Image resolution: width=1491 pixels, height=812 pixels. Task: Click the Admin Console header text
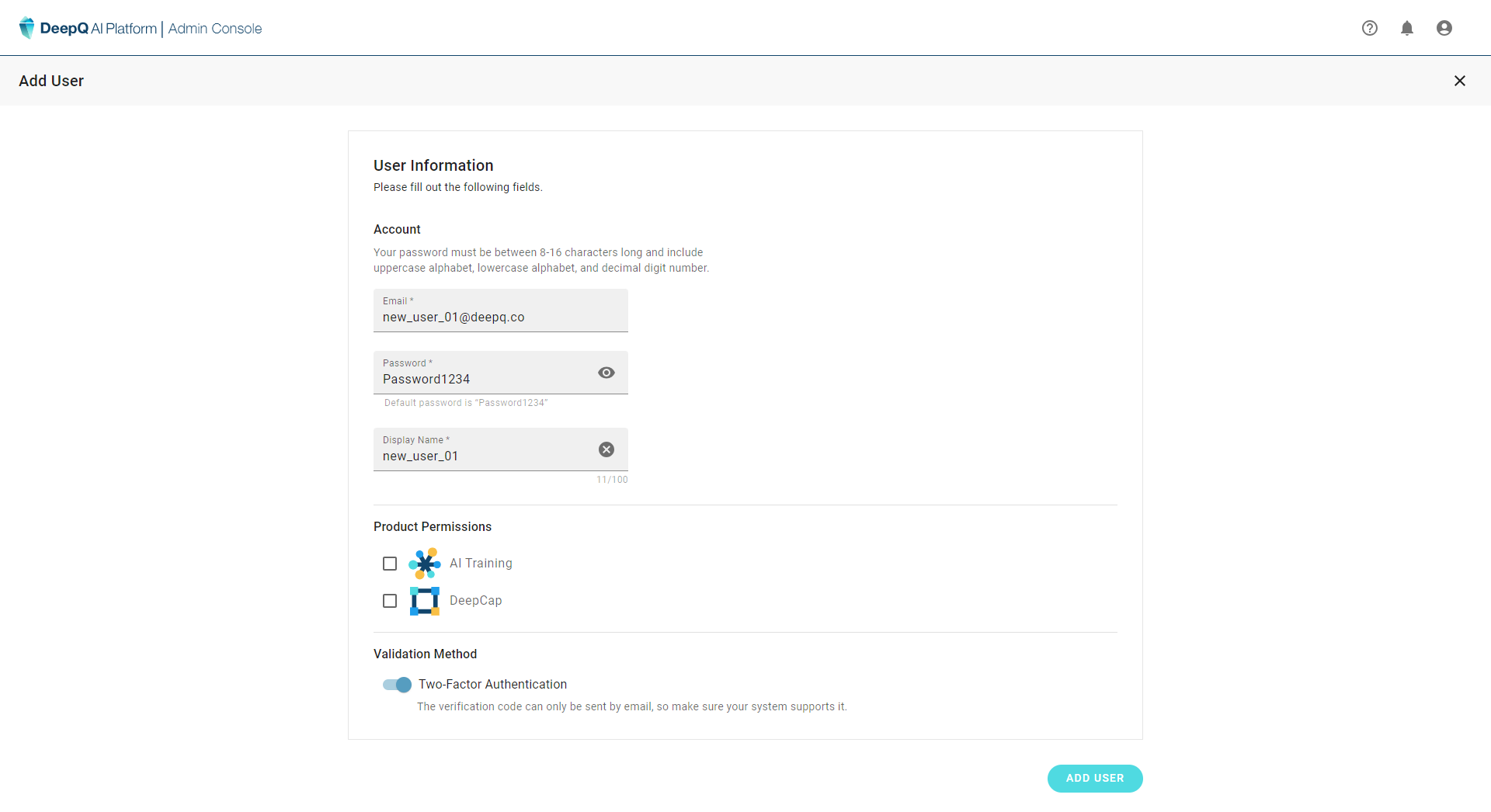pyautogui.click(x=215, y=29)
